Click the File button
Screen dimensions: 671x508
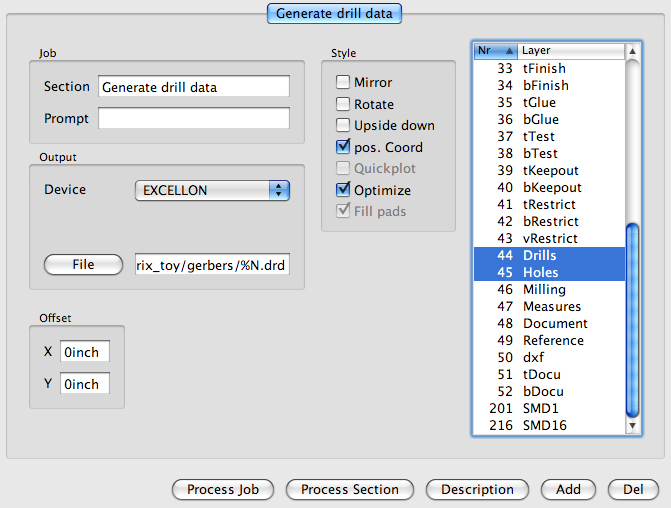(83, 264)
